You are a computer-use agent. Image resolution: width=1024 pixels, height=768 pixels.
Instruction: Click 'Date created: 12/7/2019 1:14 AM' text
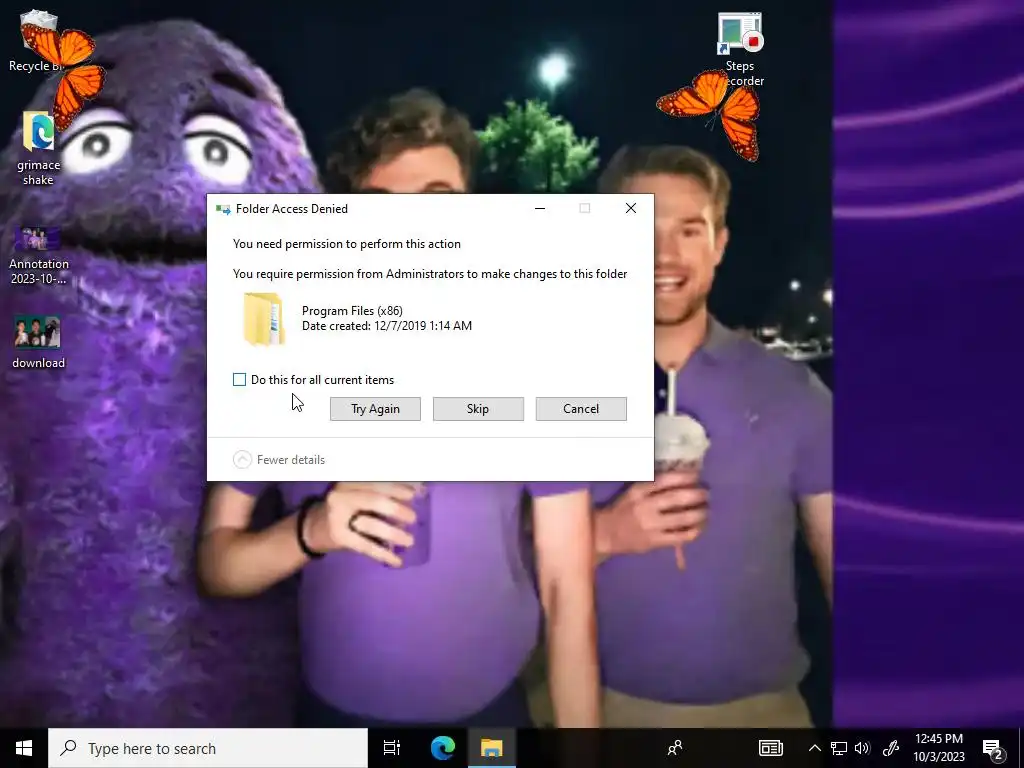[x=387, y=326]
